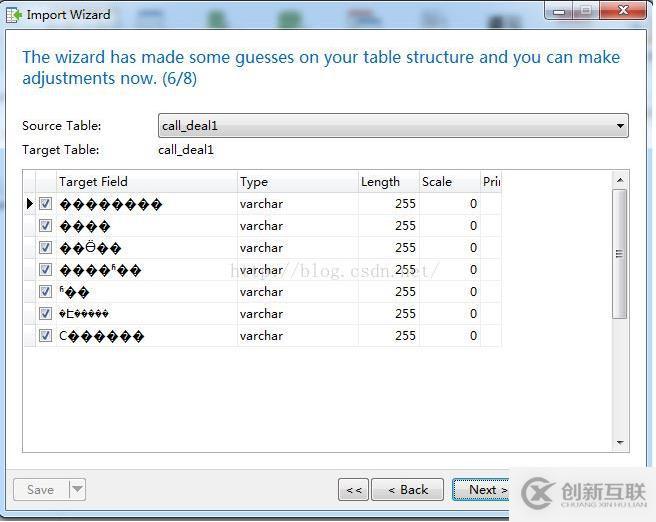Sort by the Type column header
656x522 pixels.
tap(297, 182)
